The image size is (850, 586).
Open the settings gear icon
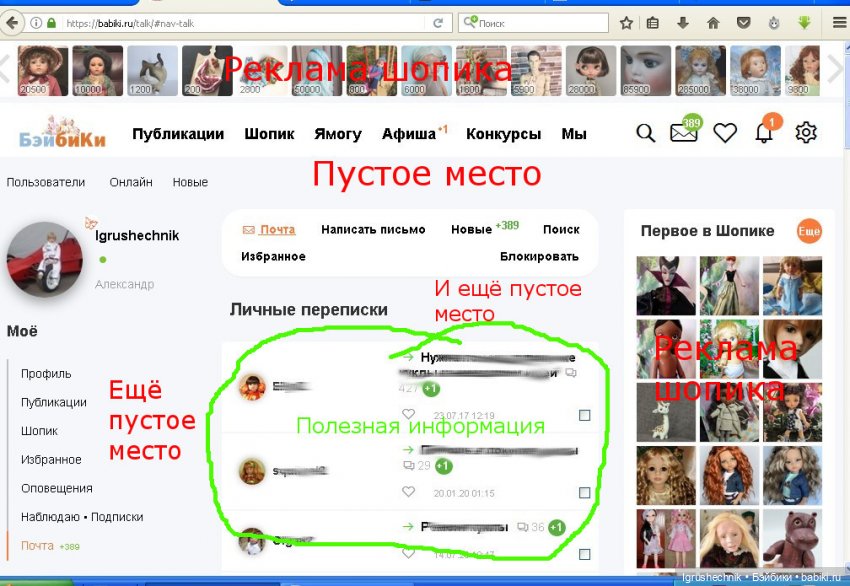tap(806, 133)
